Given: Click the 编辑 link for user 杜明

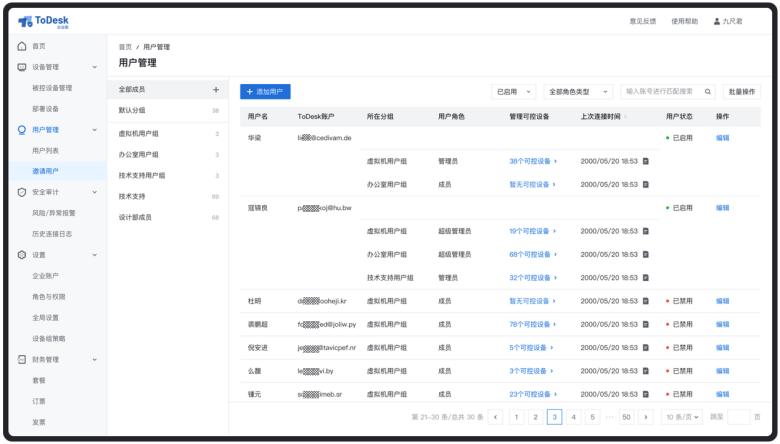Looking at the screenshot, I should point(722,301).
